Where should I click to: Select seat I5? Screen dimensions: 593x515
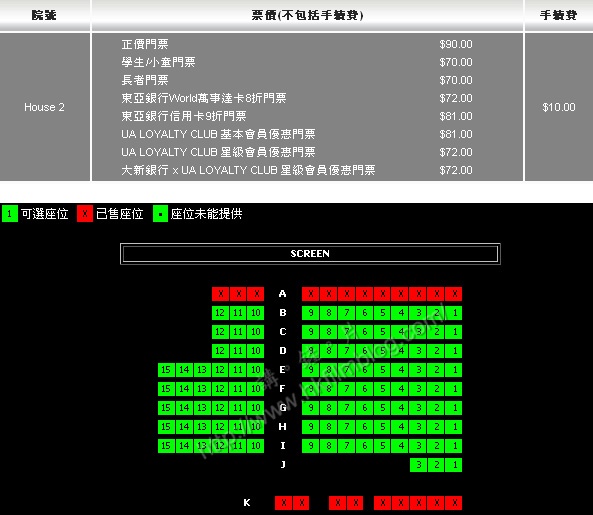pos(383,446)
